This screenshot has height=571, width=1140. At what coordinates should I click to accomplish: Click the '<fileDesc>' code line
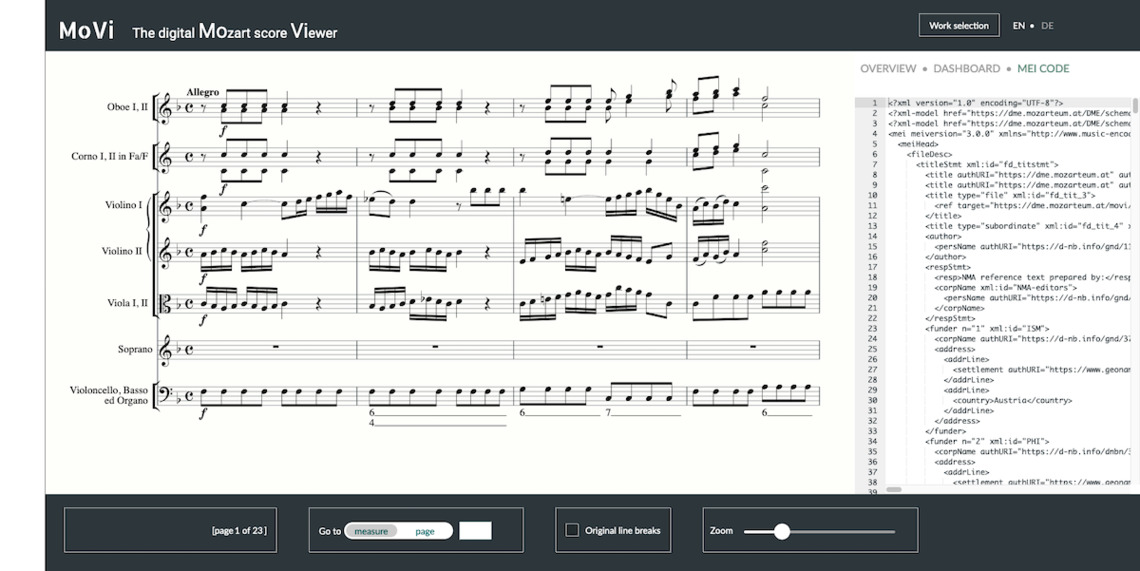click(929, 154)
